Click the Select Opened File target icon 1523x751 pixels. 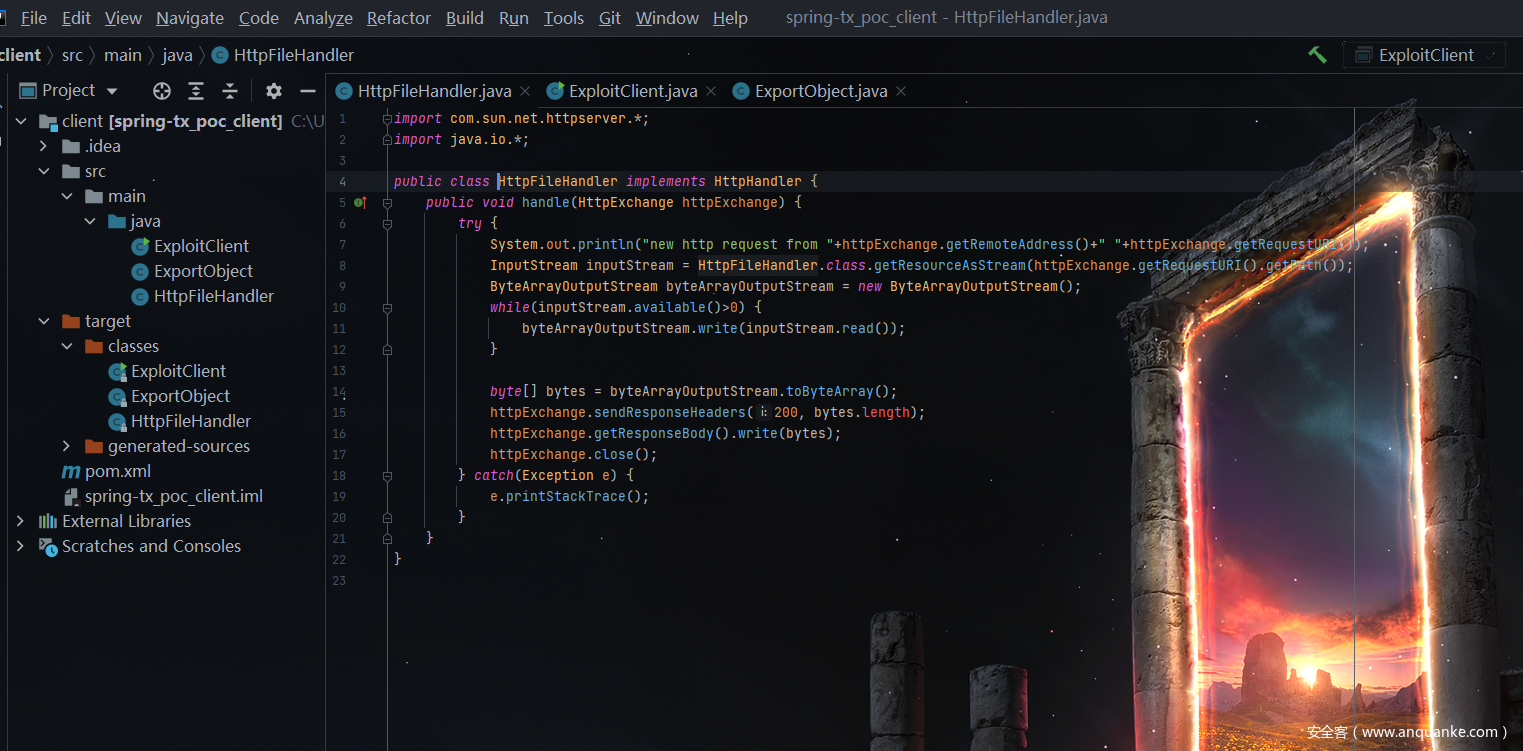[162, 91]
